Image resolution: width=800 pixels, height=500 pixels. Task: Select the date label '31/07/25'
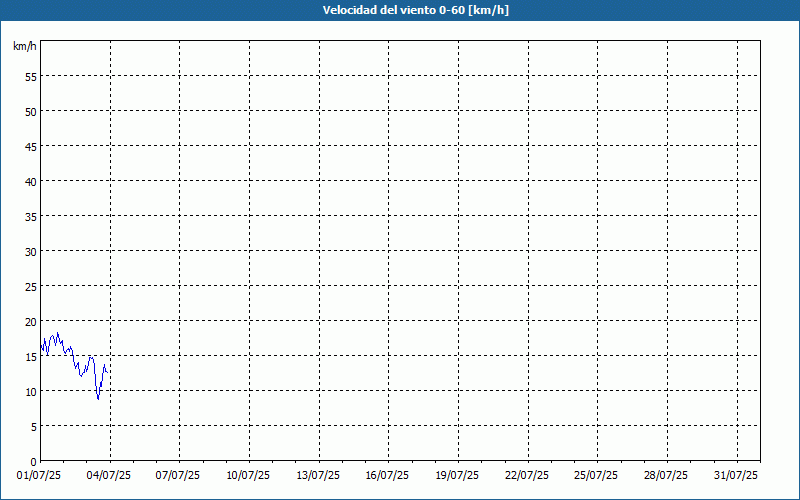pos(736,476)
